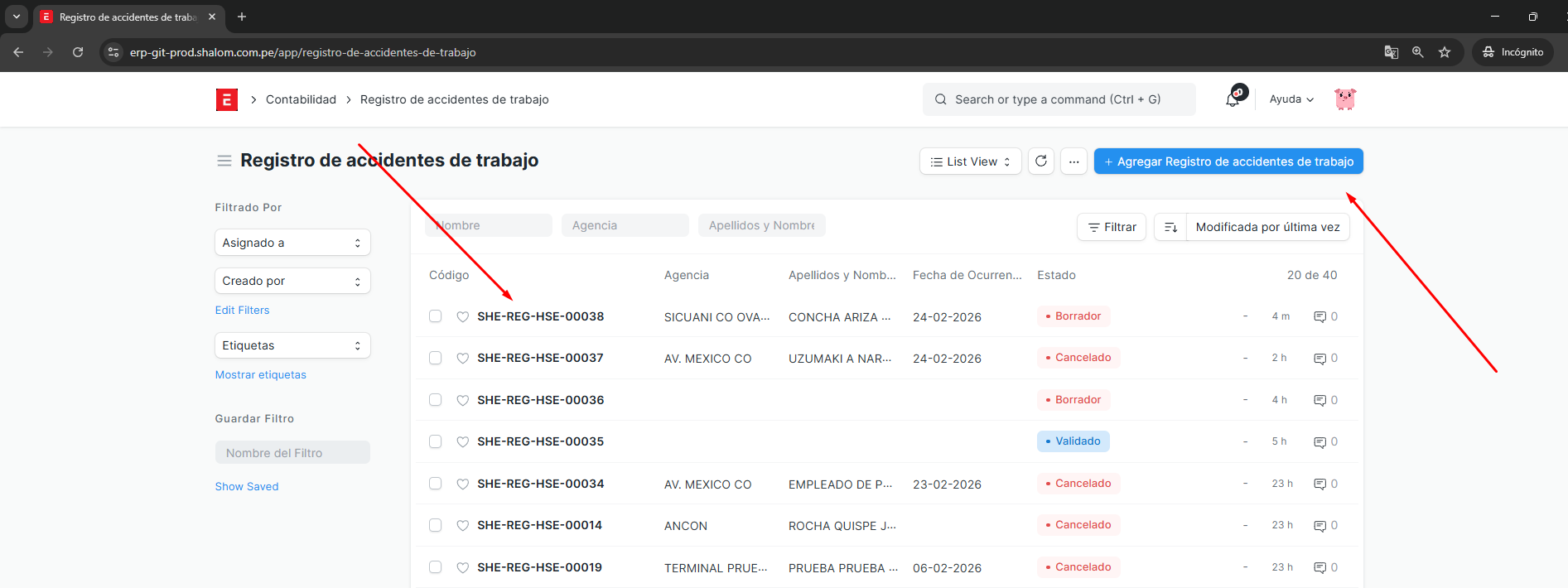Check the row SHE-REG-HSE-00014 checkbox
Viewport: 1568px width, 588px height.
435,525
